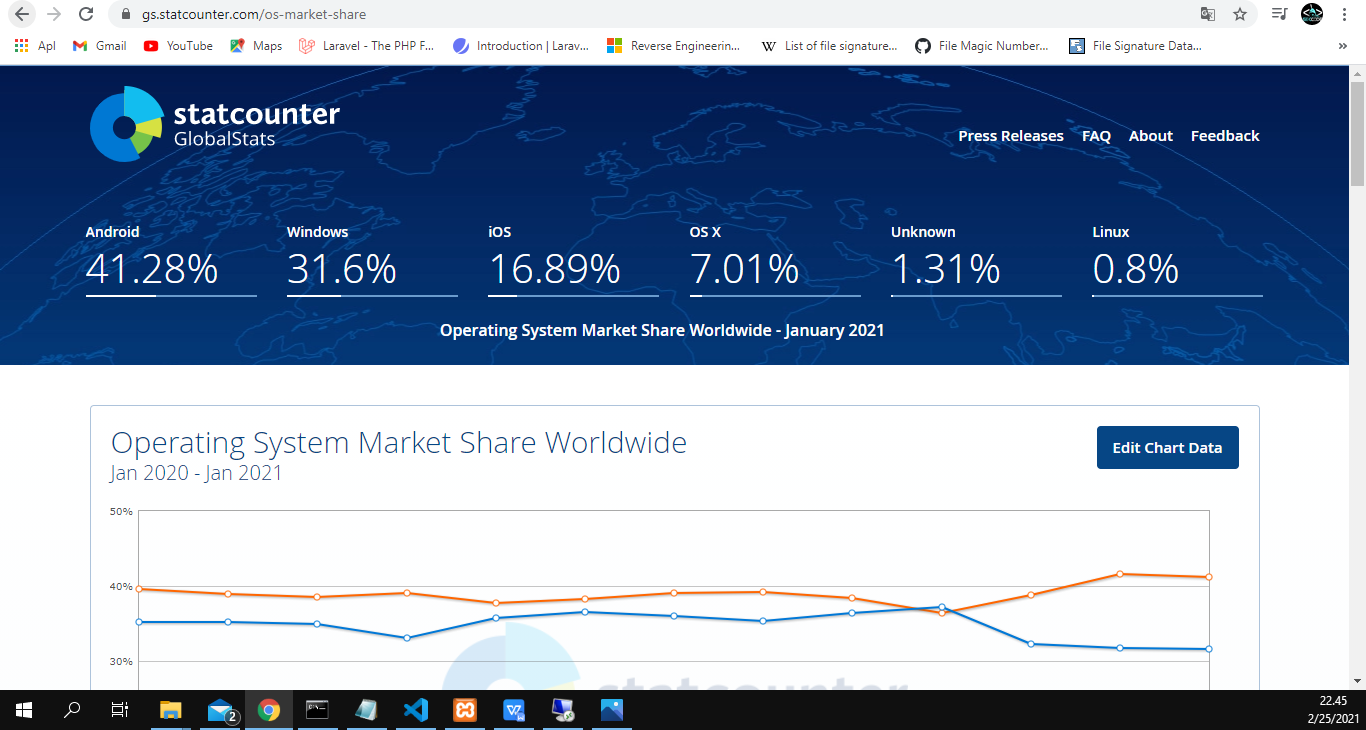
Task: Click the Windows 31.6% statistic
Action: 372,260
